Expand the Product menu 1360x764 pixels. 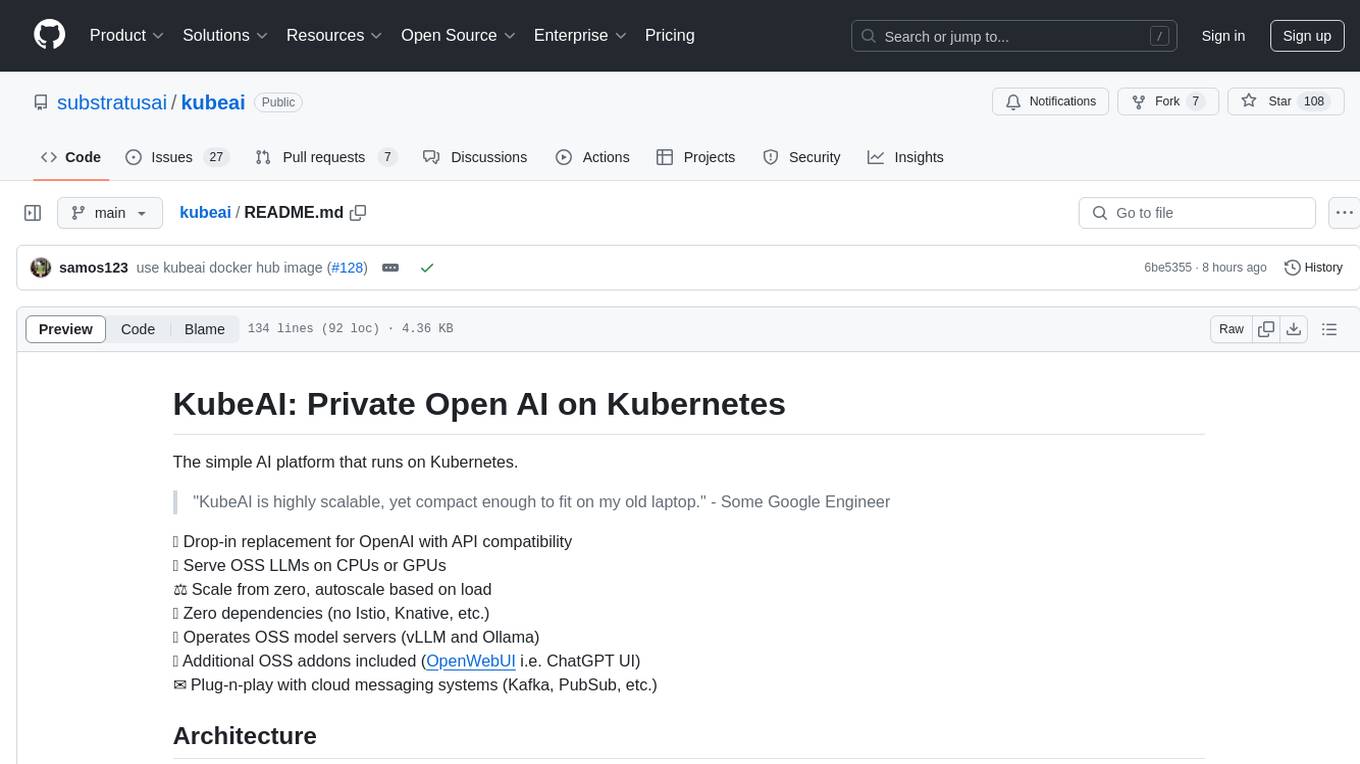point(127,35)
